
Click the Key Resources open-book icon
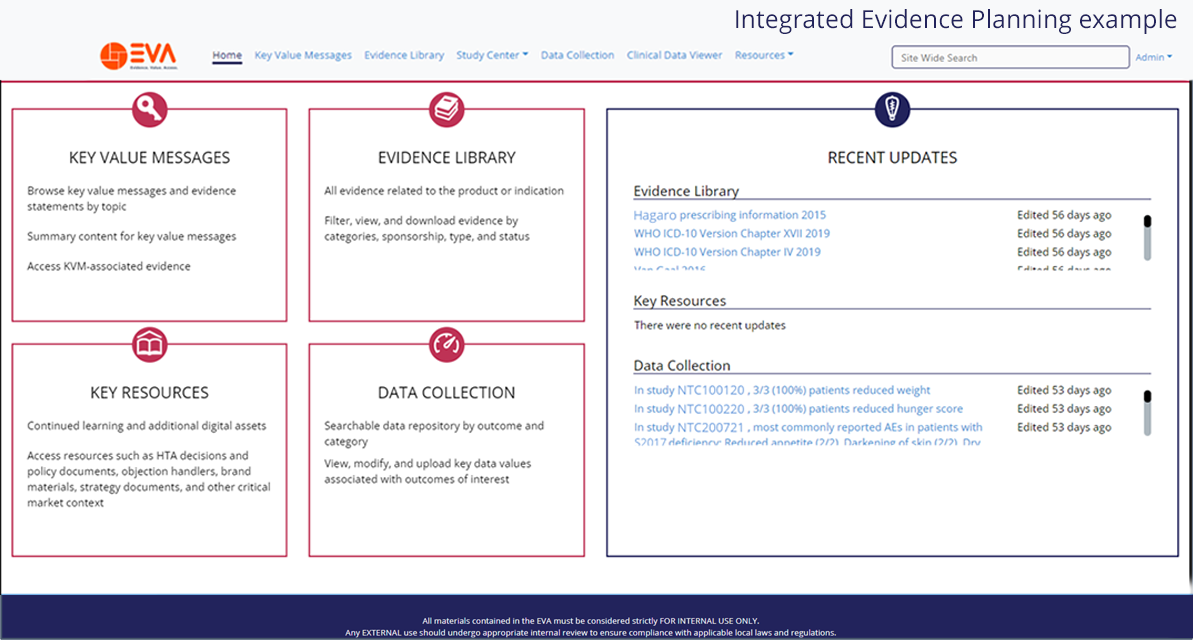point(149,345)
